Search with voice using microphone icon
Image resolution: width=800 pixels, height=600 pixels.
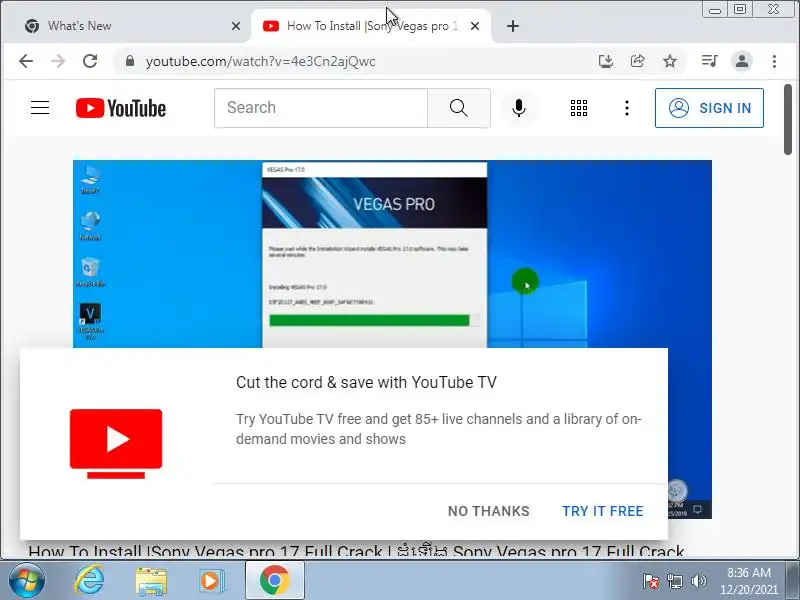tap(519, 108)
